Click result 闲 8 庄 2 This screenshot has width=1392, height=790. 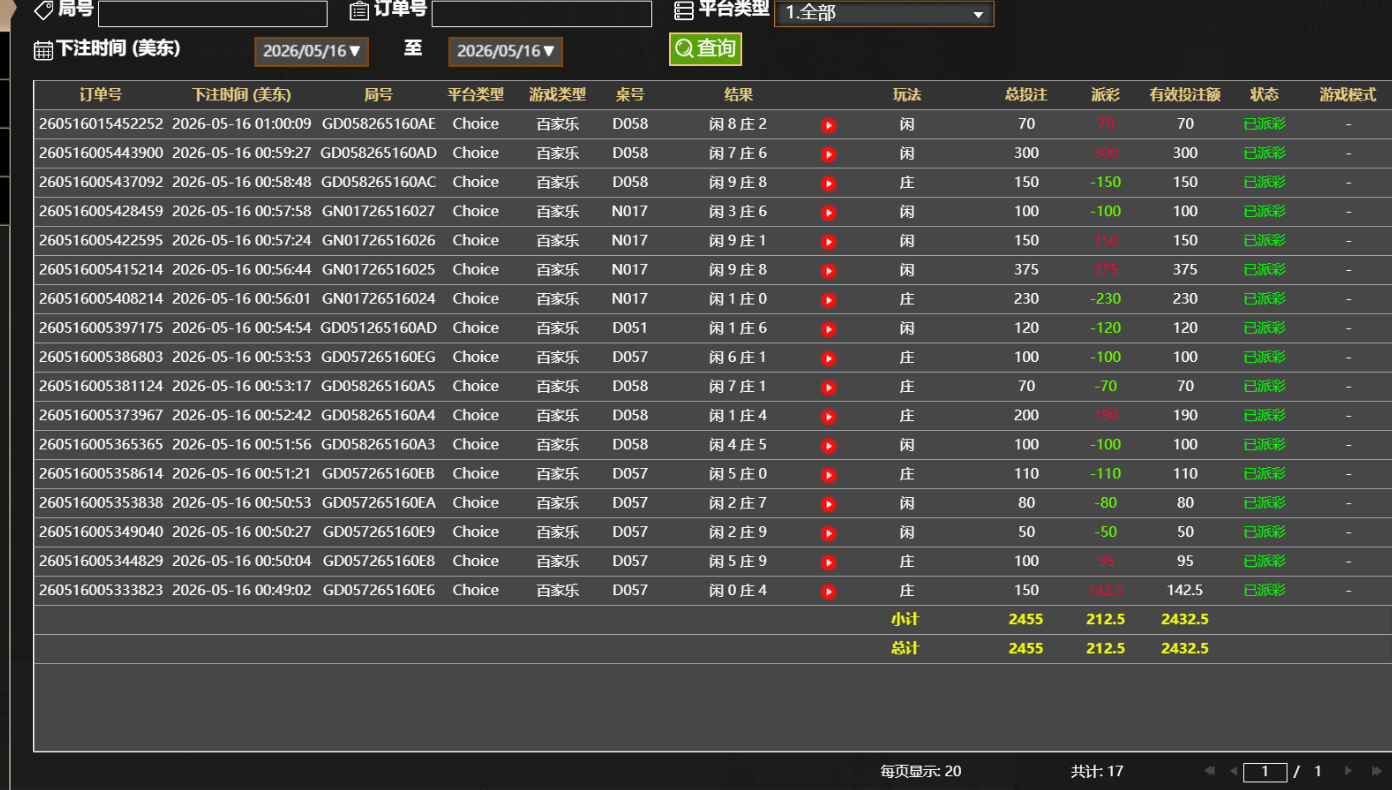tap(738, 124)
